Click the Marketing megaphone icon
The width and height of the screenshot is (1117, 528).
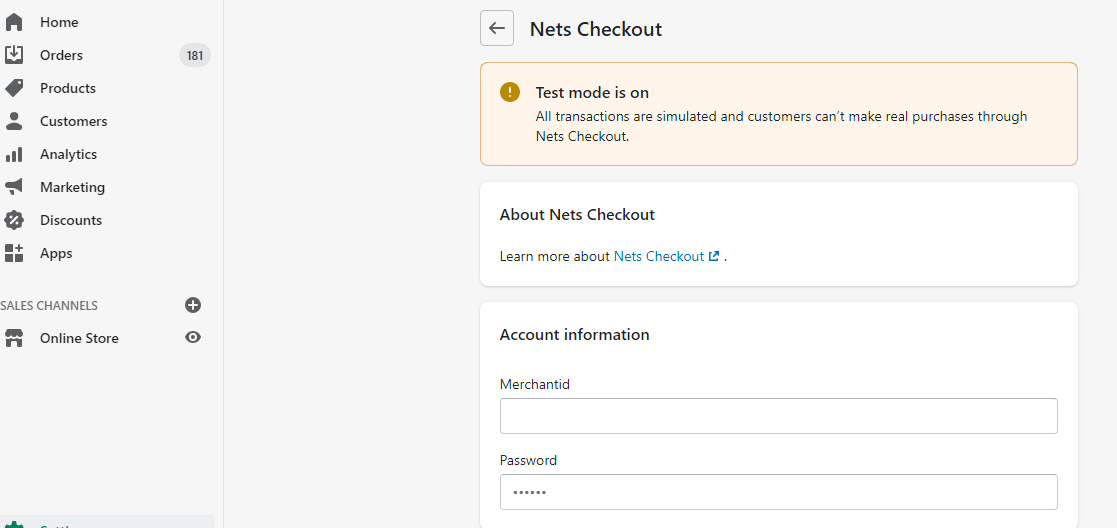(14, 187)
